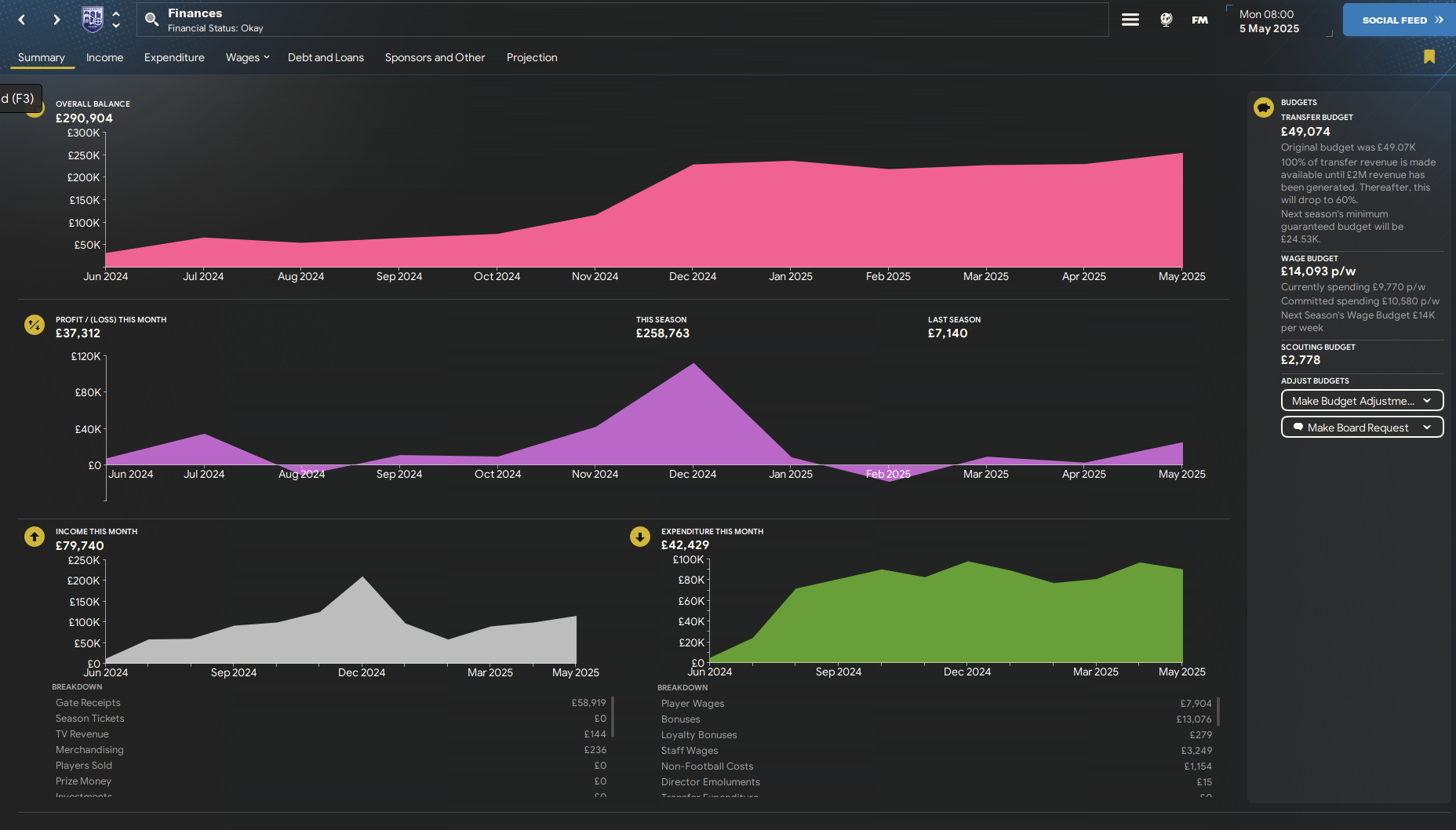
Task: Switch clubs with the up/down chevrons
Action: coord(116,20)
